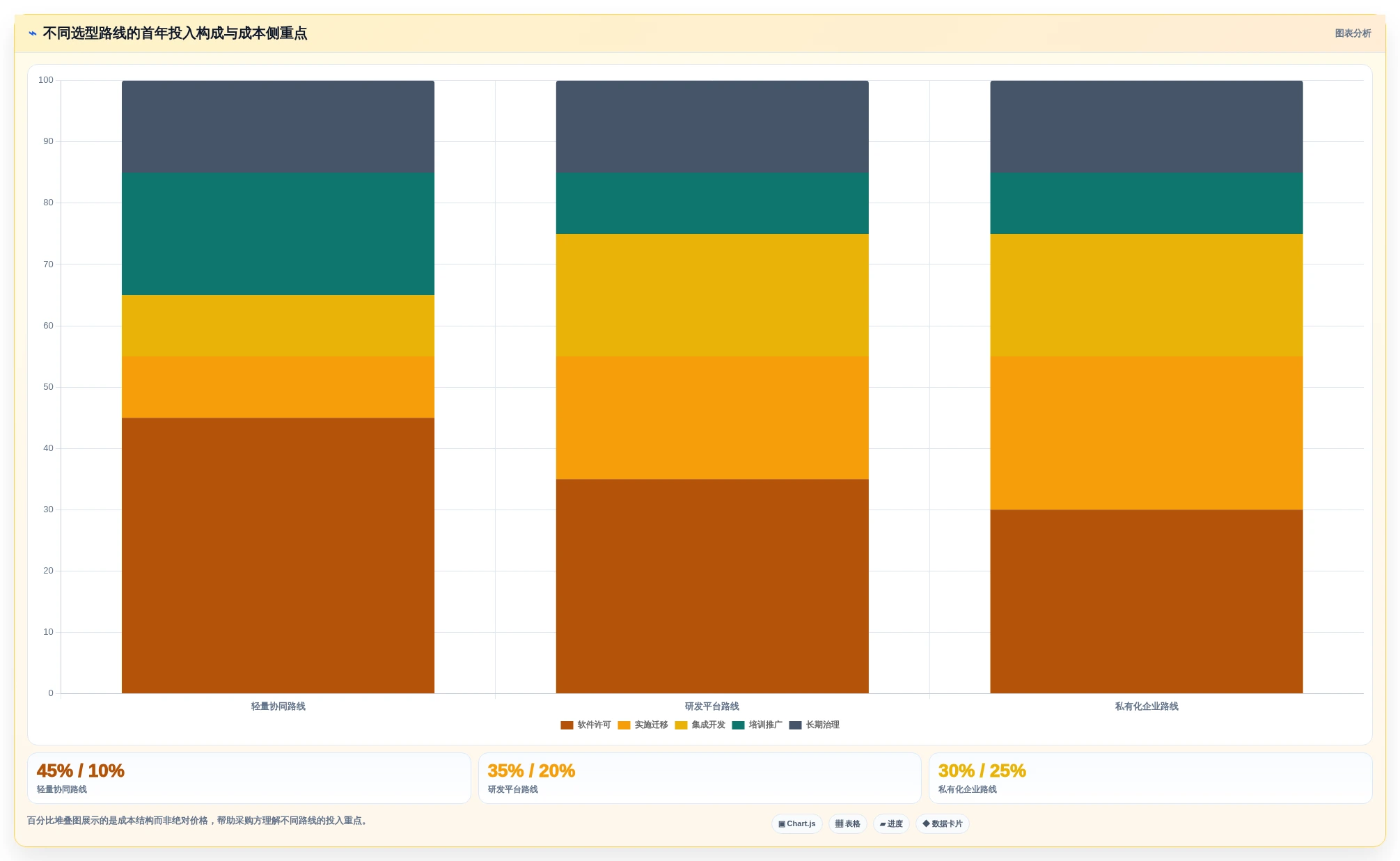Toggle the 软件许可 legend entry
Viewport: 1400px width, 861px height.
tap(585, 725)
